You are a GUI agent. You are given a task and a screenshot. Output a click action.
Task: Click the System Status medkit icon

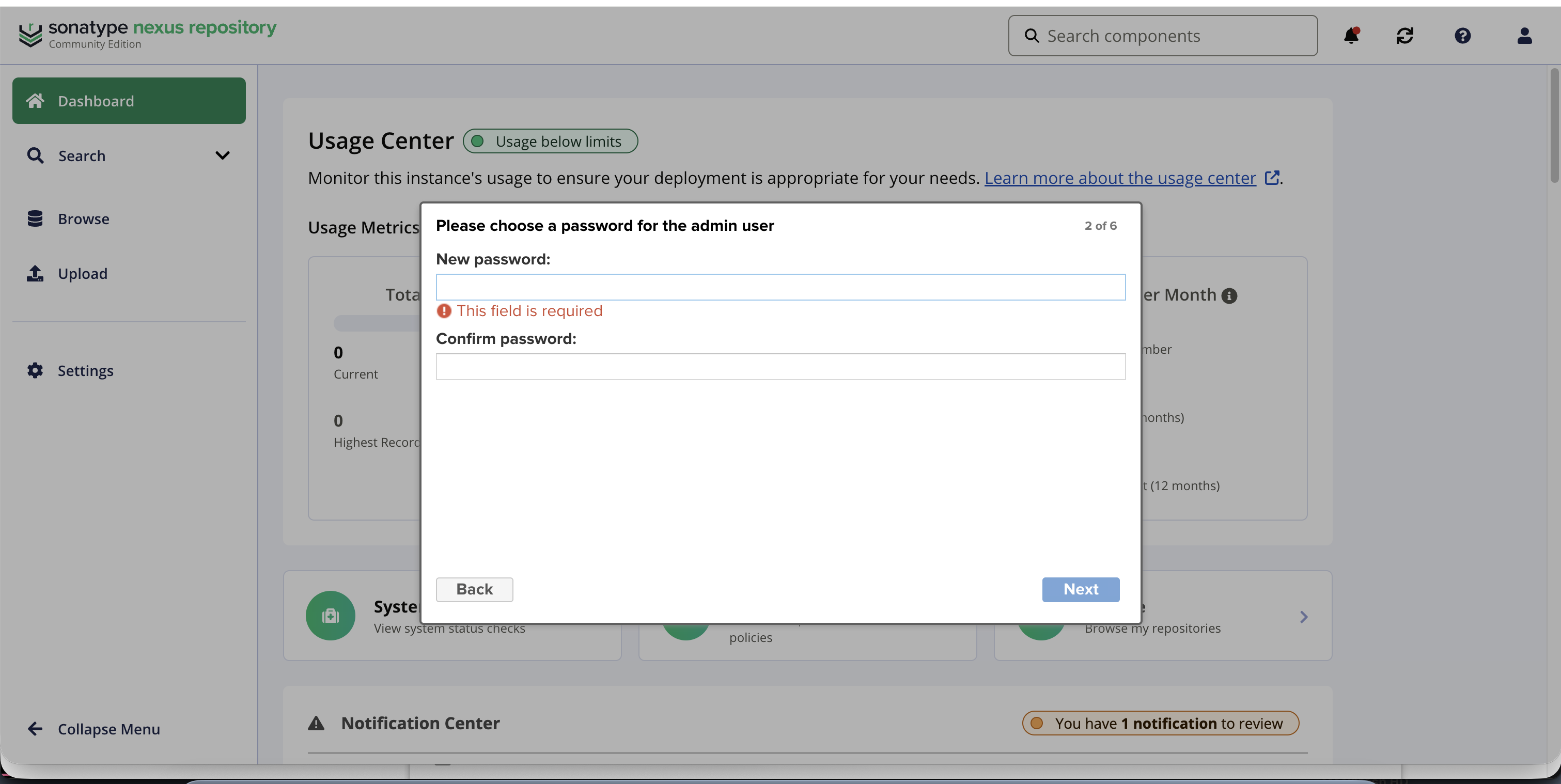(330, 616)
